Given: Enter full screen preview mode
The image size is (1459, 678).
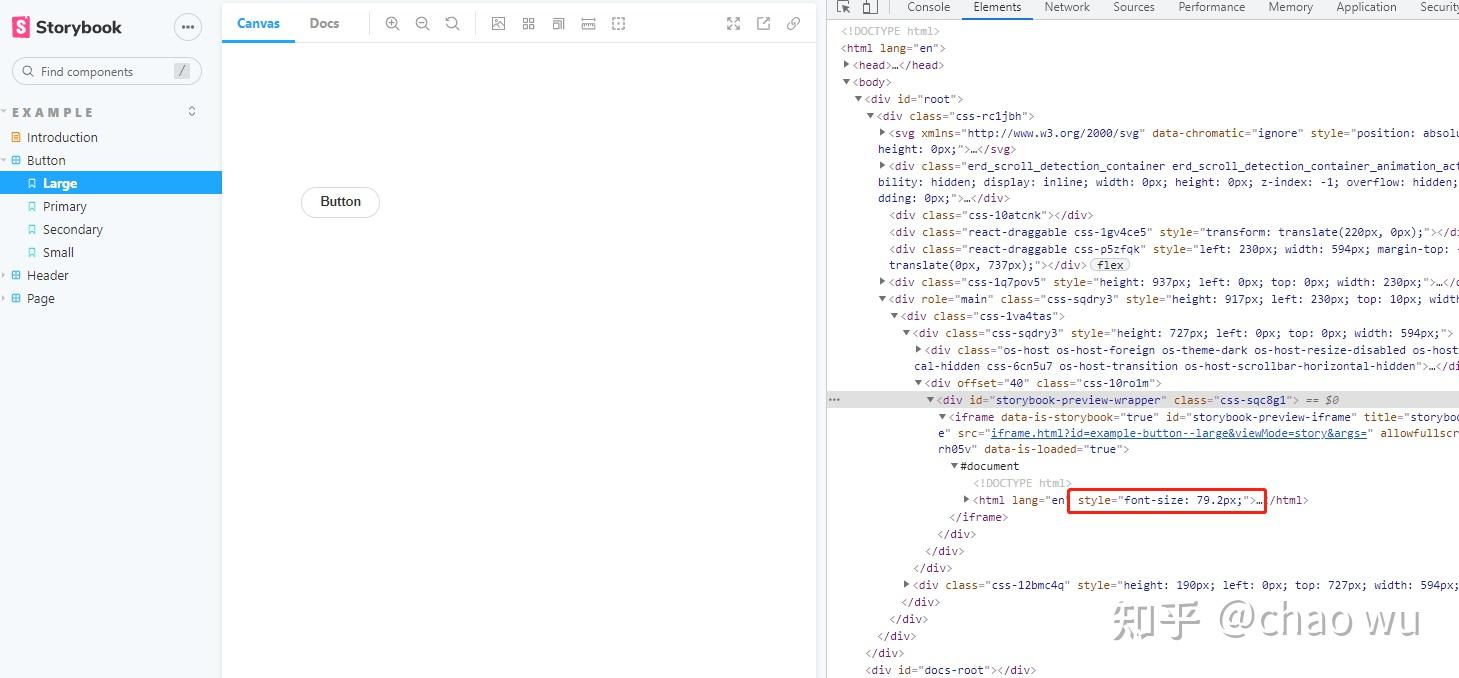Looking at the screenshot, I should click(733, 23).
